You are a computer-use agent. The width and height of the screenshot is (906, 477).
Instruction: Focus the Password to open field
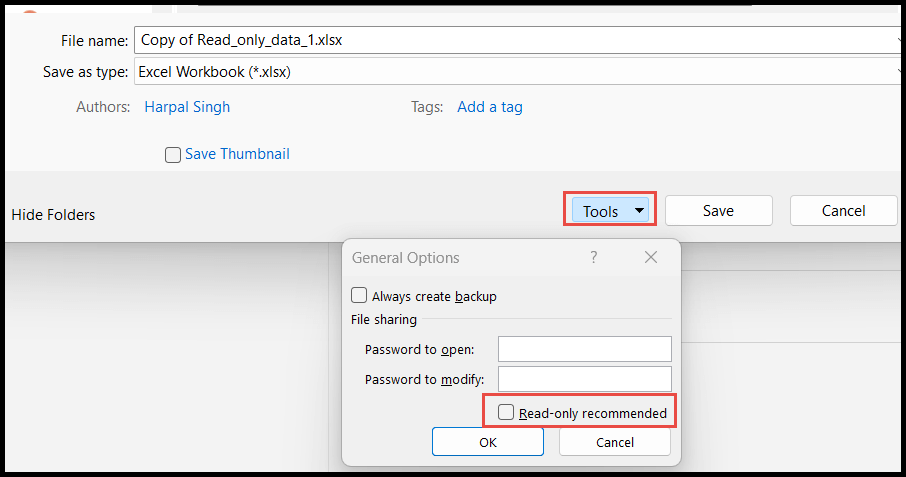[585, 349]
